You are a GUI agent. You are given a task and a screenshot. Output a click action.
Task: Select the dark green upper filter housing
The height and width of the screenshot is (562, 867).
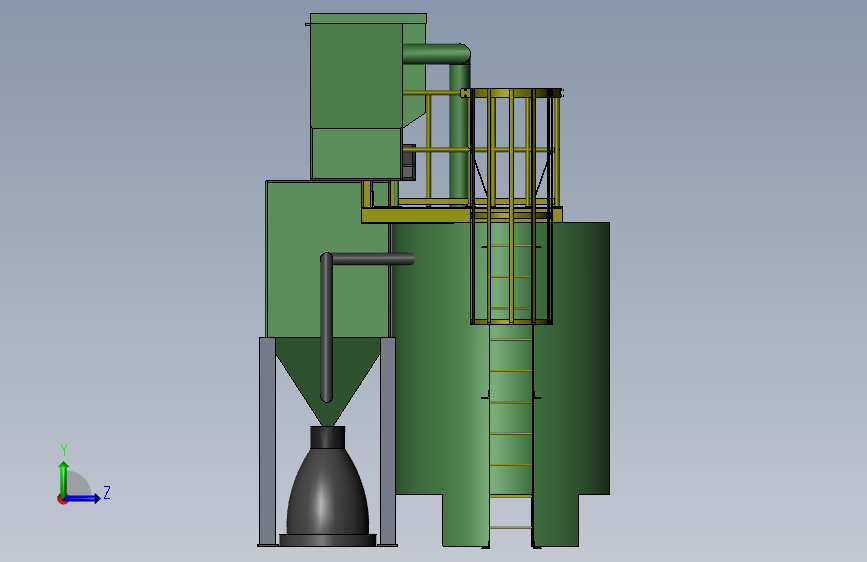point(356,75)
